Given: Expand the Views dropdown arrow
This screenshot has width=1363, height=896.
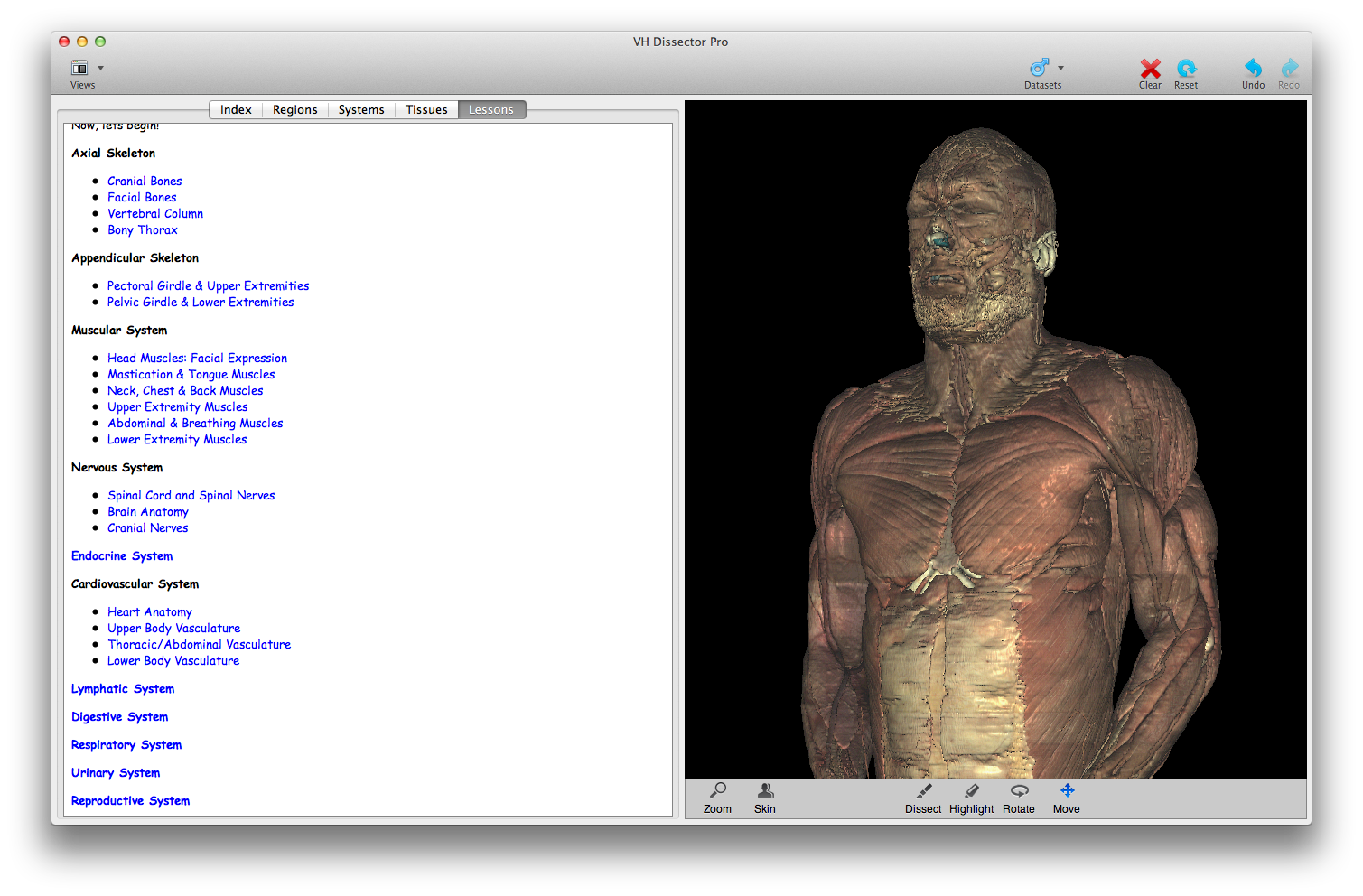Looking at the screenshot, I should [x=100, y=68].
